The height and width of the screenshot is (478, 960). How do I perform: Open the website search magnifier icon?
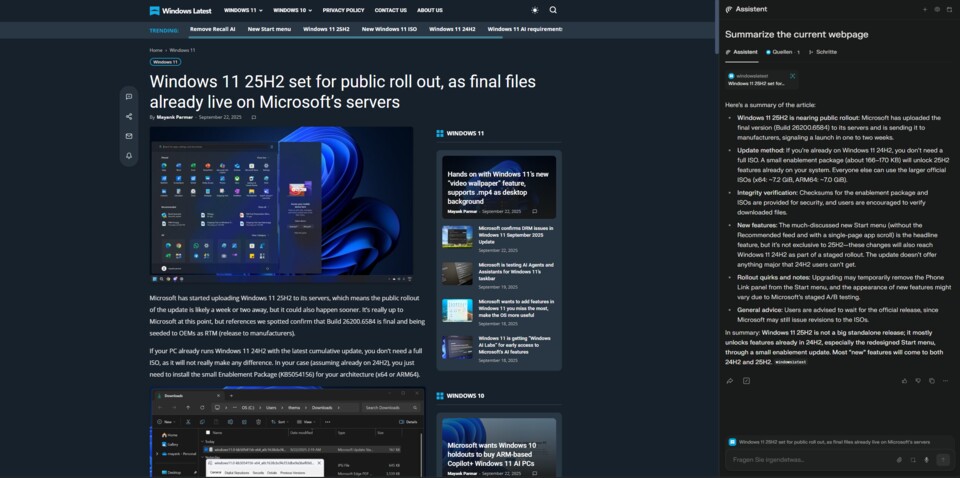553,10
